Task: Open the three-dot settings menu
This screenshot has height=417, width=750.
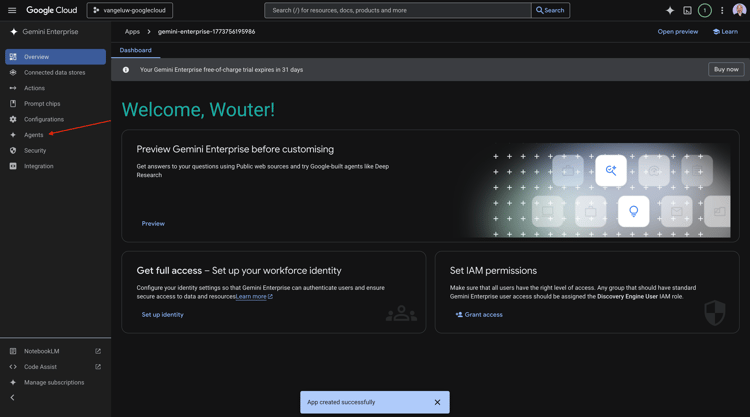Action: point(722,10)
